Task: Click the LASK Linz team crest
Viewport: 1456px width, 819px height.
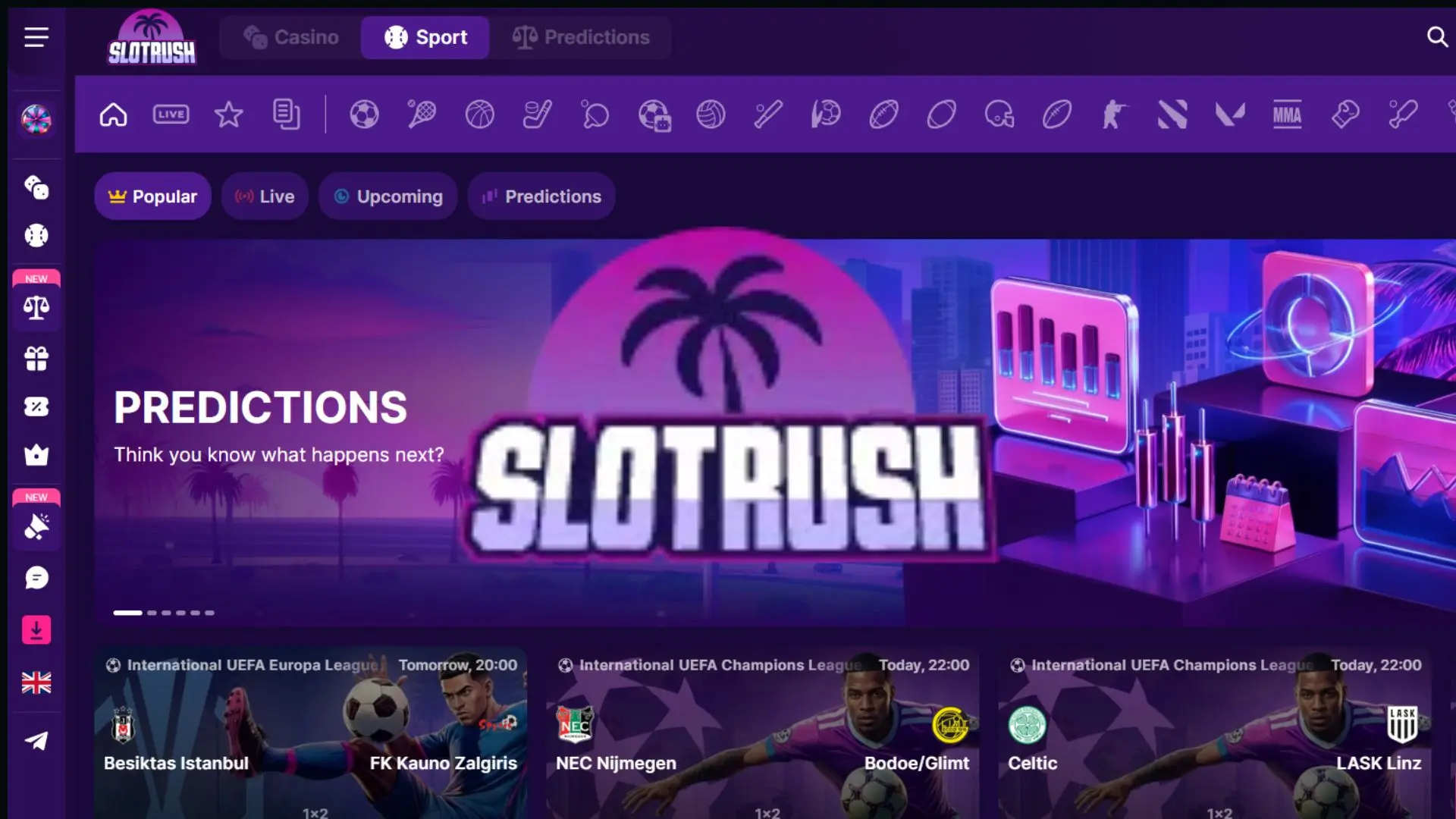Action: click(1401, 725)
